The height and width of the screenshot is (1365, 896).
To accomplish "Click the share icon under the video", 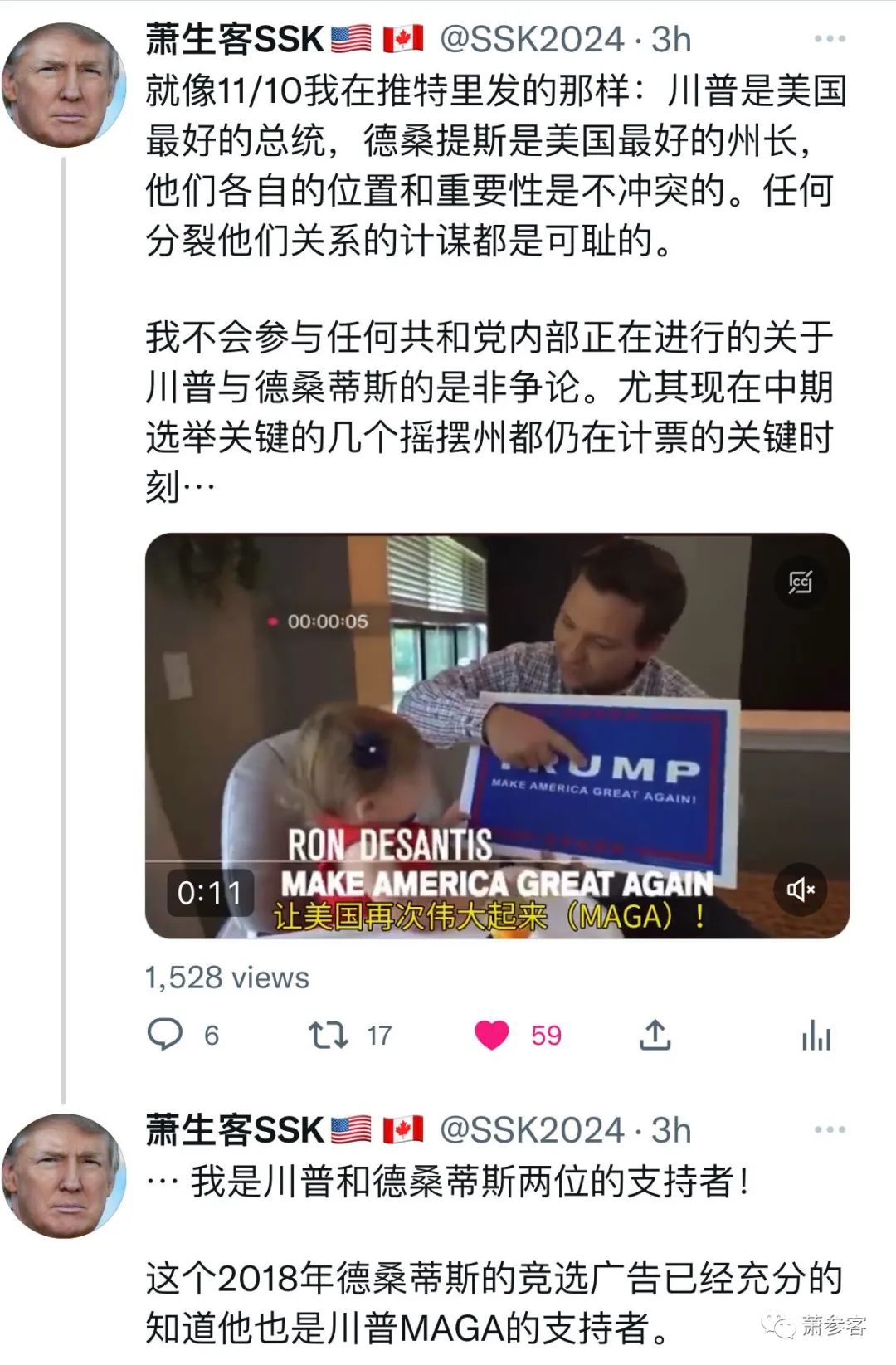I will point(655,1034).
